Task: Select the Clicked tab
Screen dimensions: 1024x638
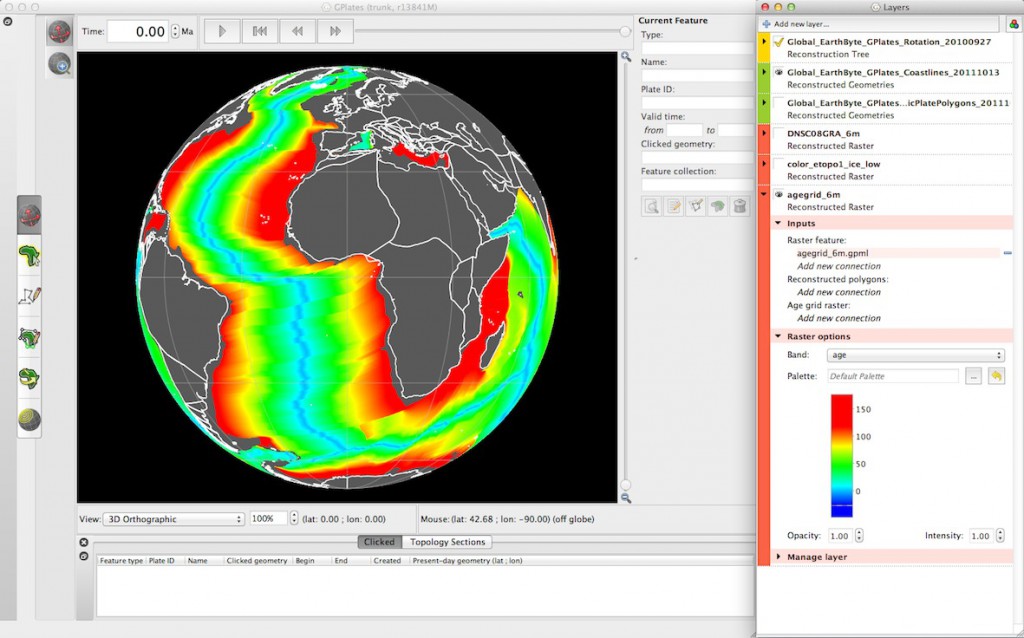Action: click(379, 541)
